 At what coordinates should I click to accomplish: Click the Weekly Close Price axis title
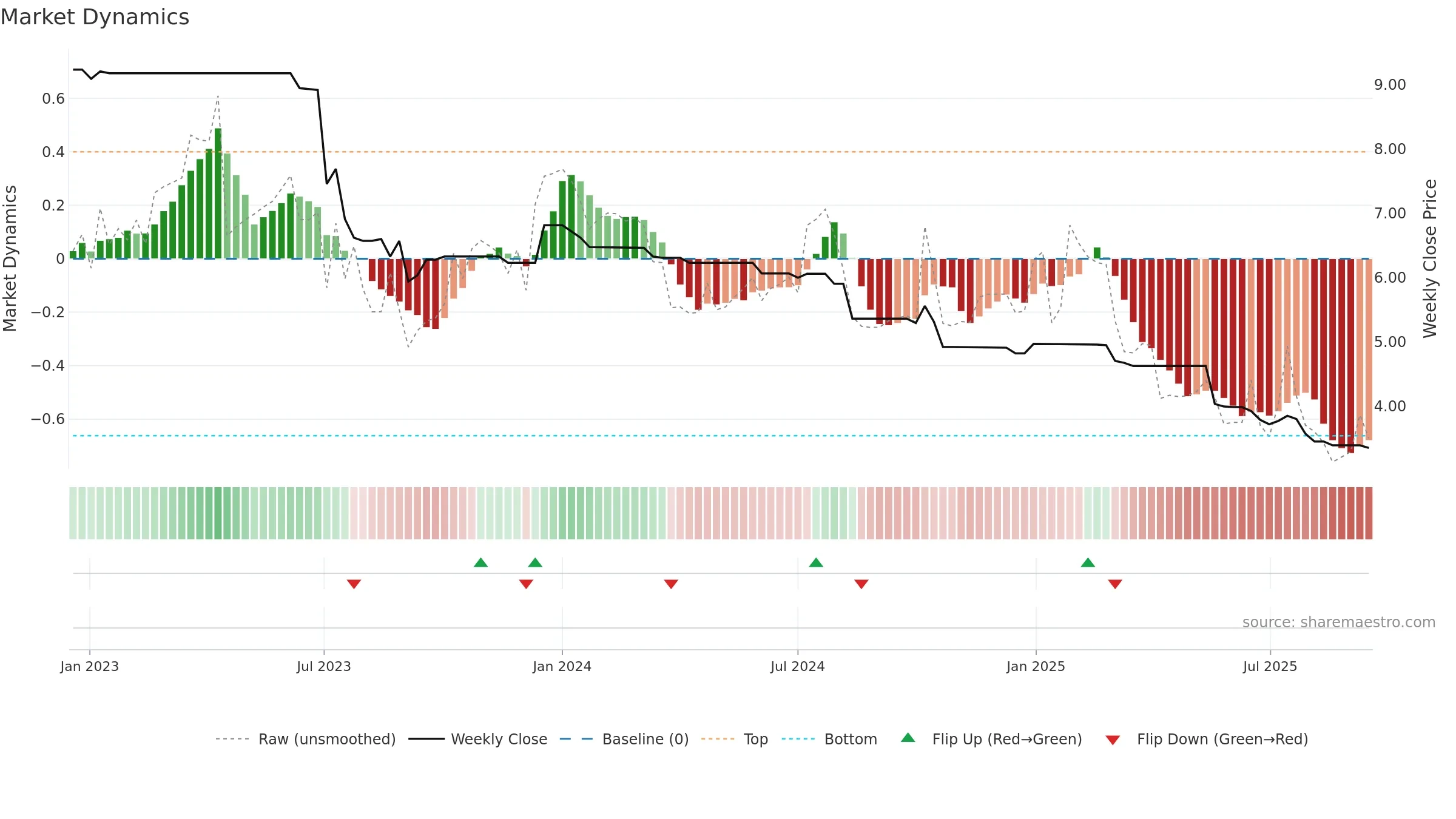tap(1430, 258)
